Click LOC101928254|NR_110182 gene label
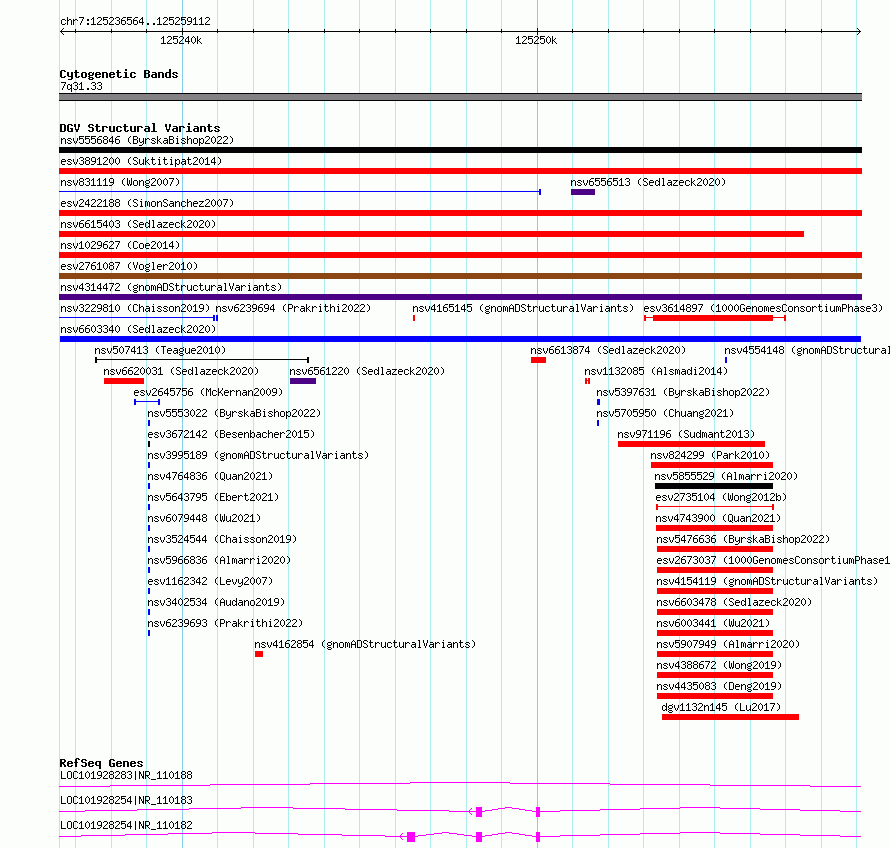 click(x=127, y=825)
